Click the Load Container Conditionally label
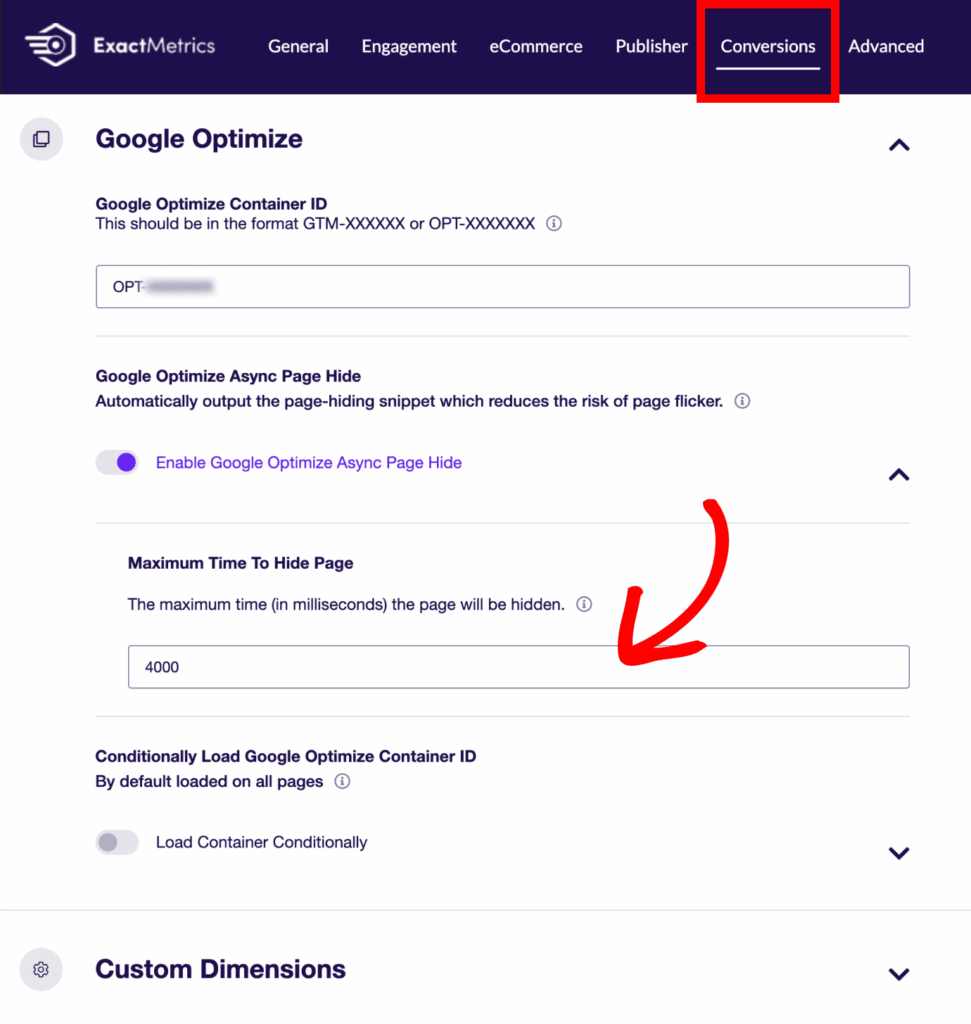This screenshot has height=1024, width=971. [261, 842]
